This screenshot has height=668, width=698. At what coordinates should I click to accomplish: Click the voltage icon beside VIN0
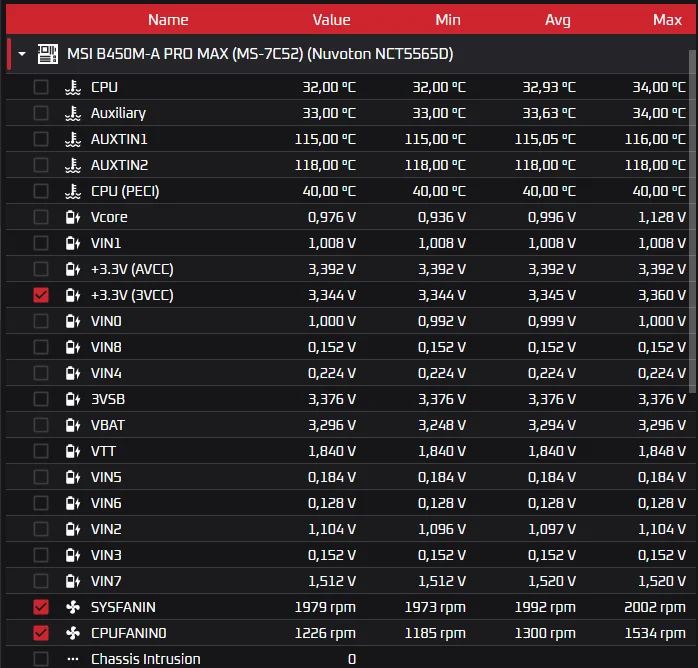[73, 321]
